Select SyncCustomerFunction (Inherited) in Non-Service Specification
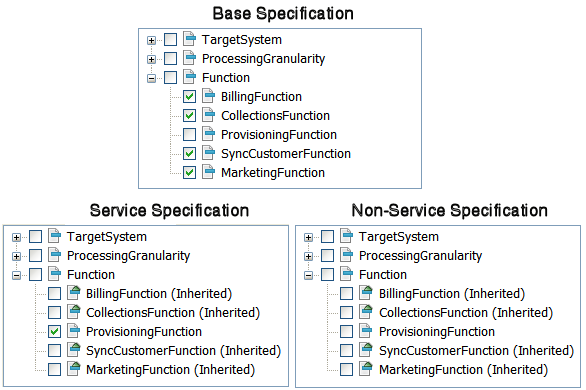Screen dimensions: 586x390 (x=476, y=350)
